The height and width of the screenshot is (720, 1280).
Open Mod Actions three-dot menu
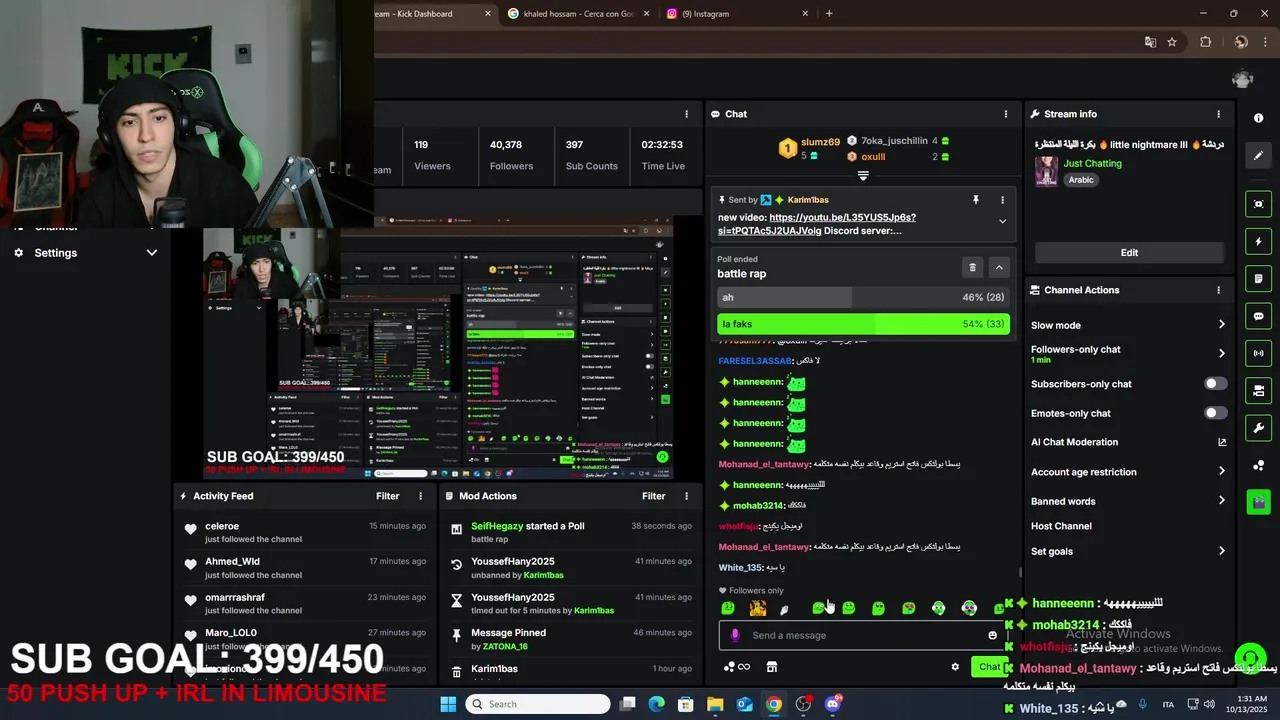(686, 496)
